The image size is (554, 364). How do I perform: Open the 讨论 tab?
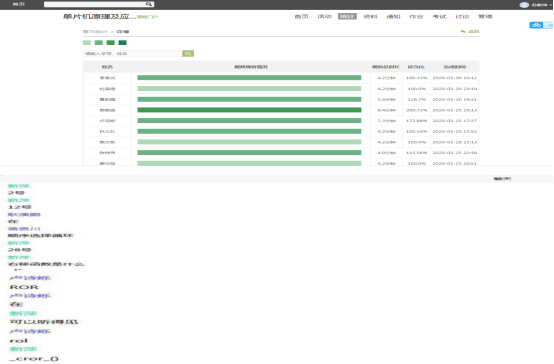pyautogui.click(x=462, y=16)
